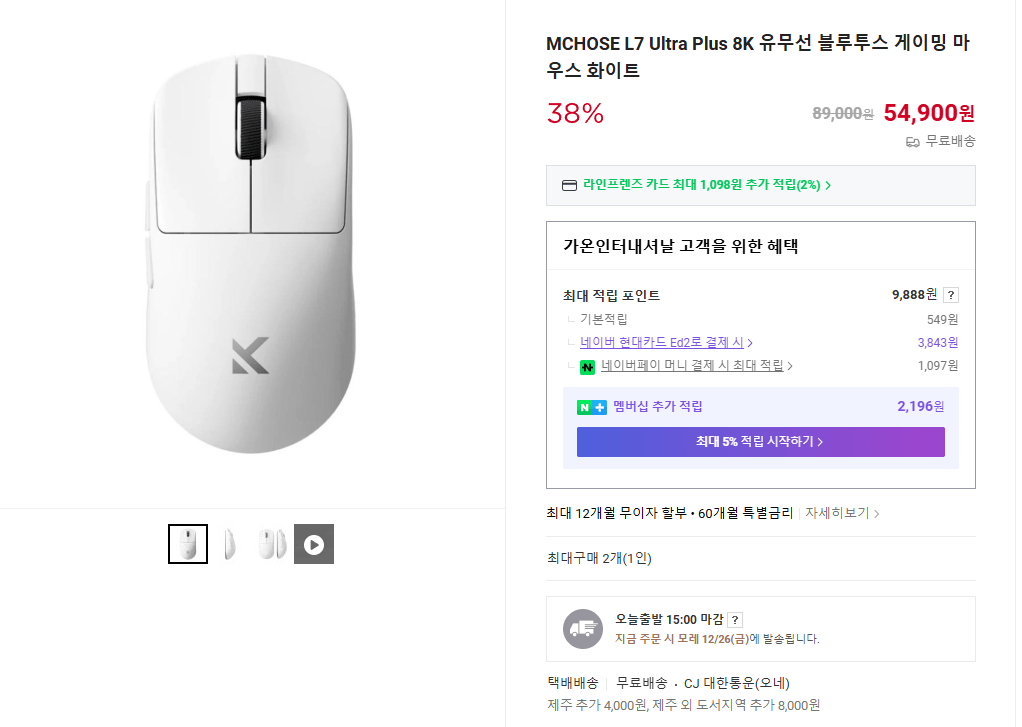Select the first white mouse thumbnail
Viewport: 1022px width, 727px height.
click(187, 543)
